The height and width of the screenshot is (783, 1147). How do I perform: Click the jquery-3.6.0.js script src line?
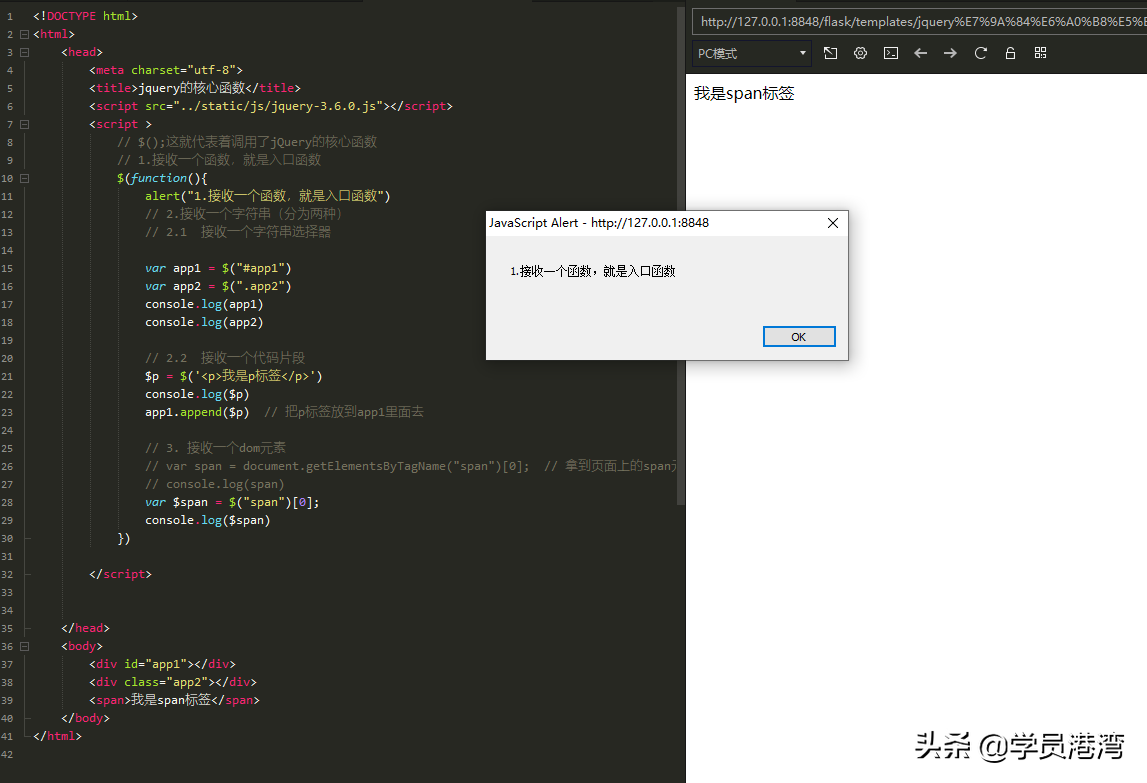click(271, 106)
